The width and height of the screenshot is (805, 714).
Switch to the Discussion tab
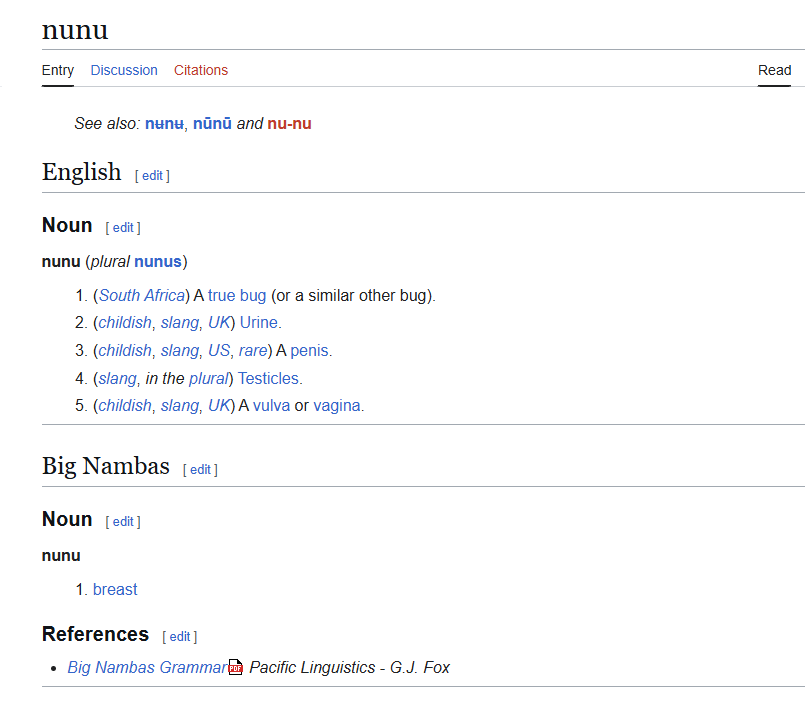124,70
